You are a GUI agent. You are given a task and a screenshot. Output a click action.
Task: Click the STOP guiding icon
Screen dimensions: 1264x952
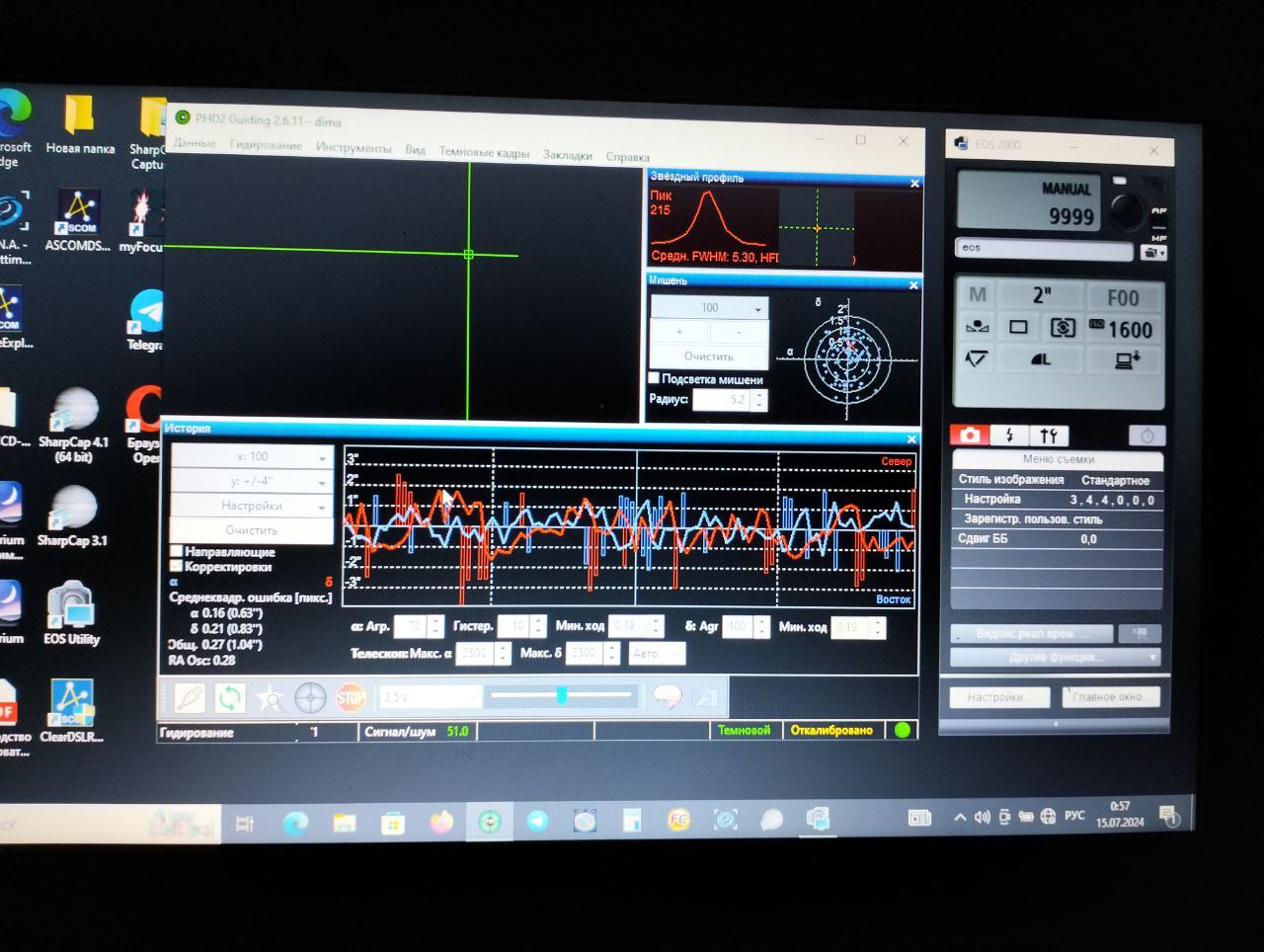tap(351, 698)
